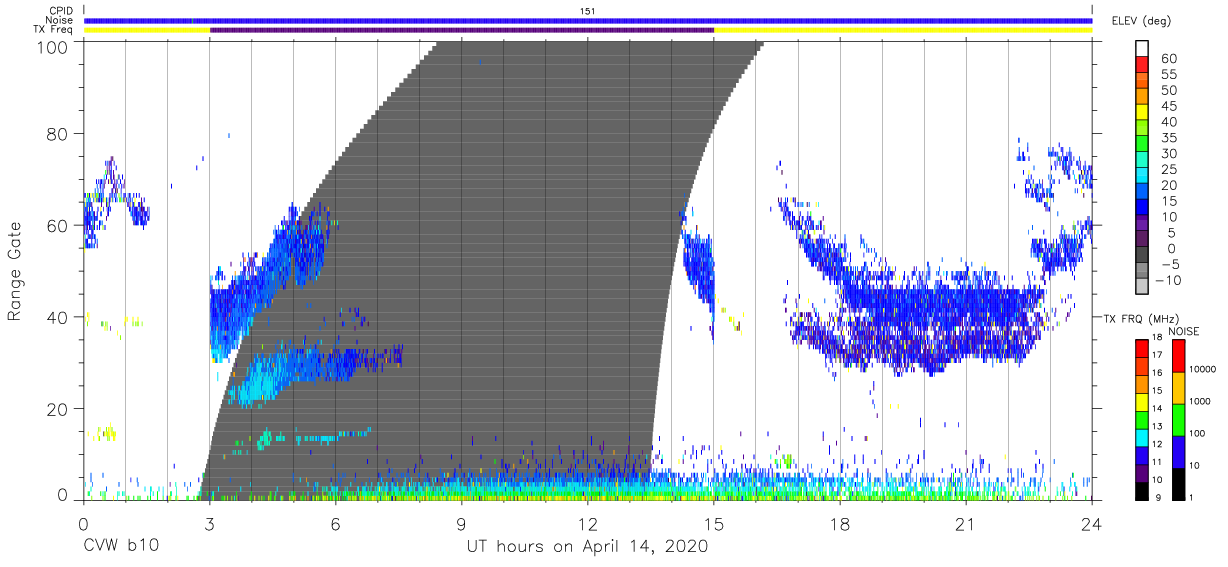1228x567 pixels.
Task: Click the ELEV scale label 25
Action: pyautogui.click(x=1169, y=169)
